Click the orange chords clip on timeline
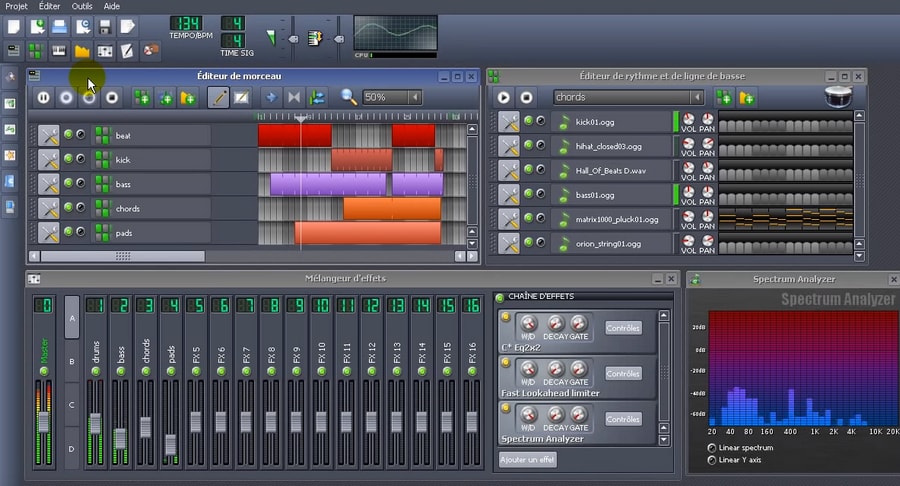 (392, 209)
